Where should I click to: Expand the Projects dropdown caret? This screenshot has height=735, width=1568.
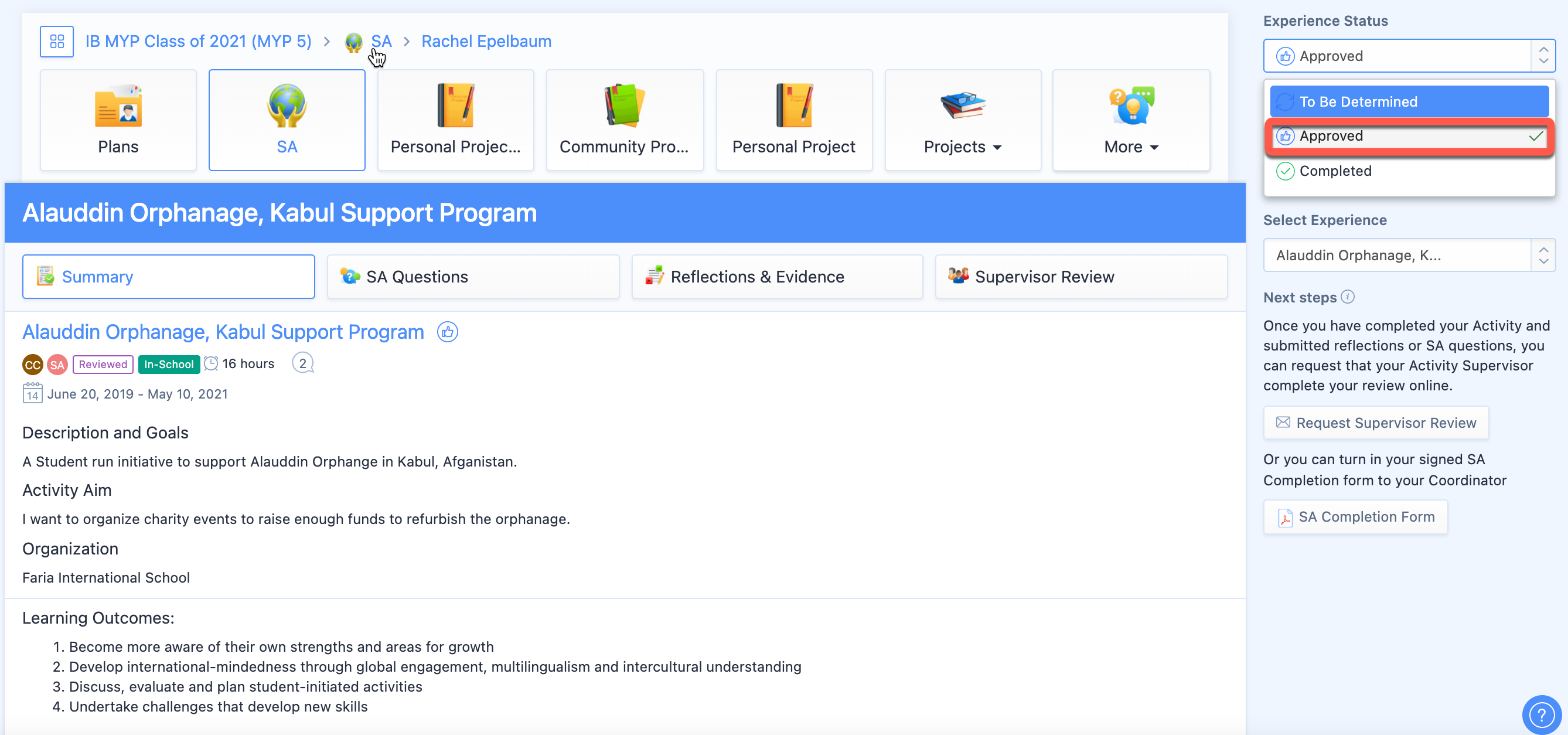(997, 147)
